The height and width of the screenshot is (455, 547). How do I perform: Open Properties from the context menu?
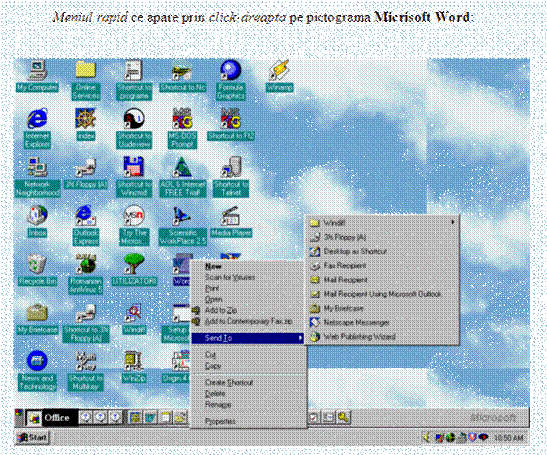(x=248, y=422)
